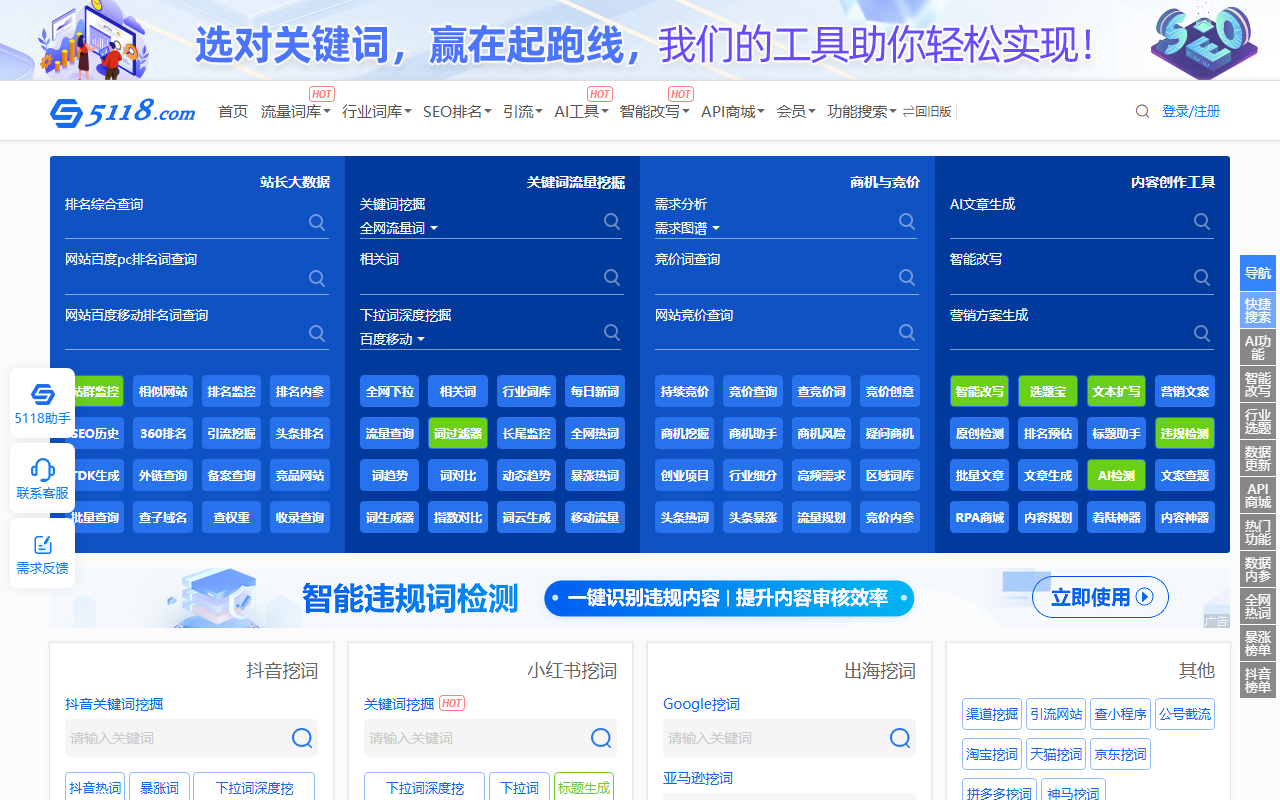Focus the Google挖词 keyword input

click(775, 738)
